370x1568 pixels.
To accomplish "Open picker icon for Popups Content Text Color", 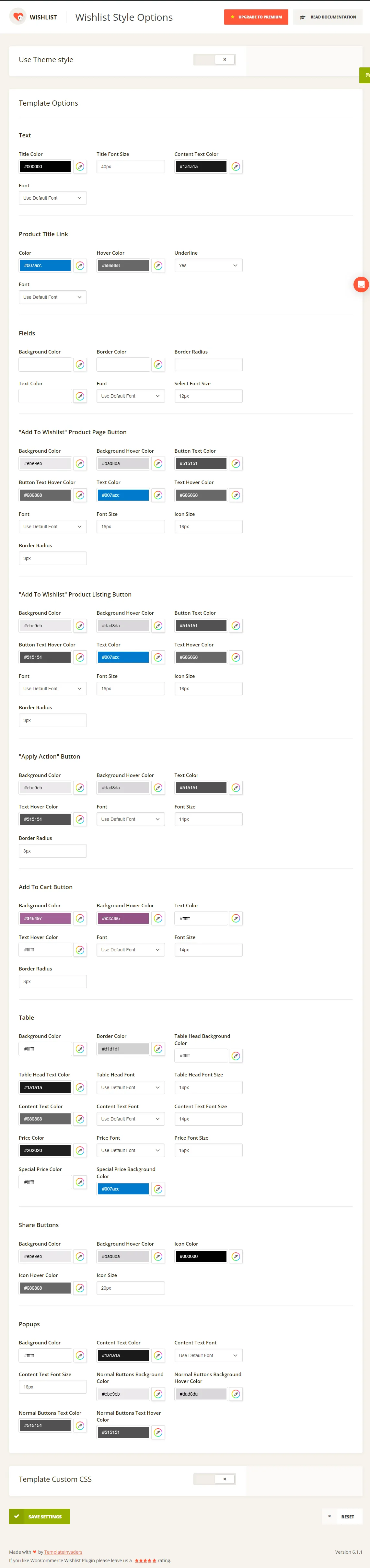I will pyautogui.click(x=157, y=1355).
